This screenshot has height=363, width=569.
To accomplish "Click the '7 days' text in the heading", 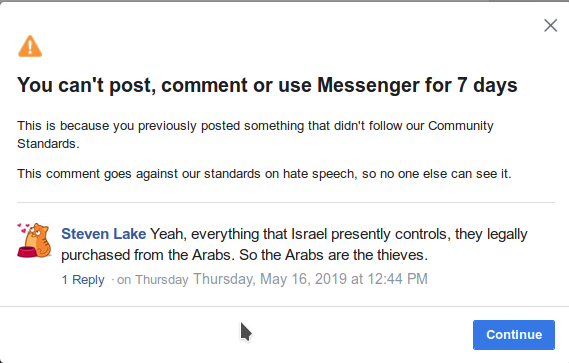I will (487, 85).
